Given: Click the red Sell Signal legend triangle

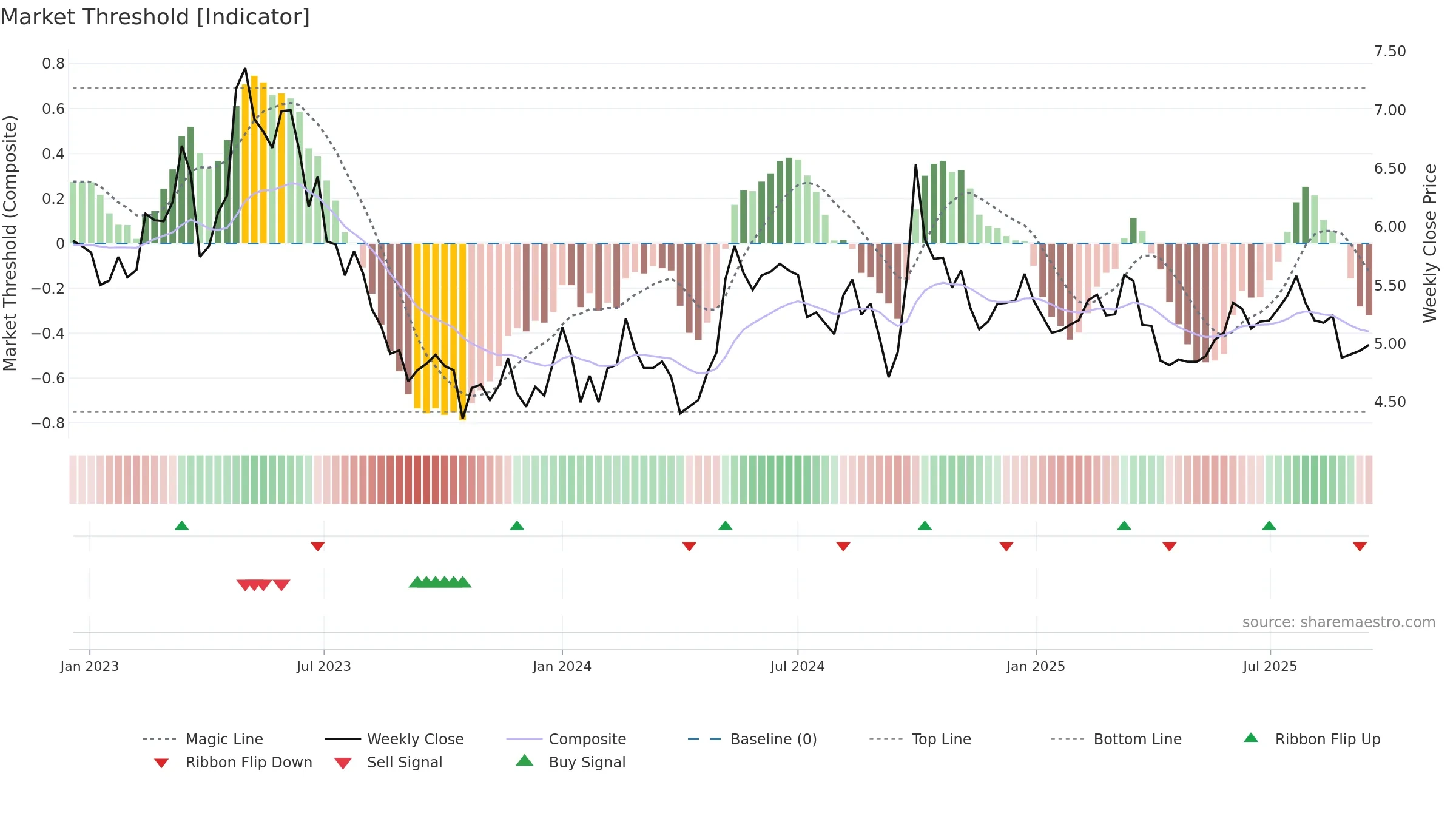Looking at the screenshot, I should point(343,763).
